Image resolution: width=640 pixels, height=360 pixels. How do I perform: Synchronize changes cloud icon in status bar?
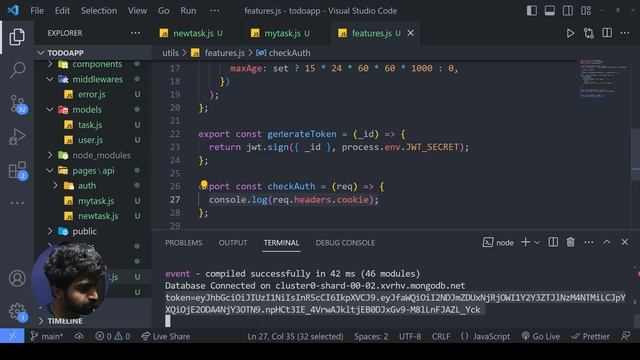click(79, 336)
